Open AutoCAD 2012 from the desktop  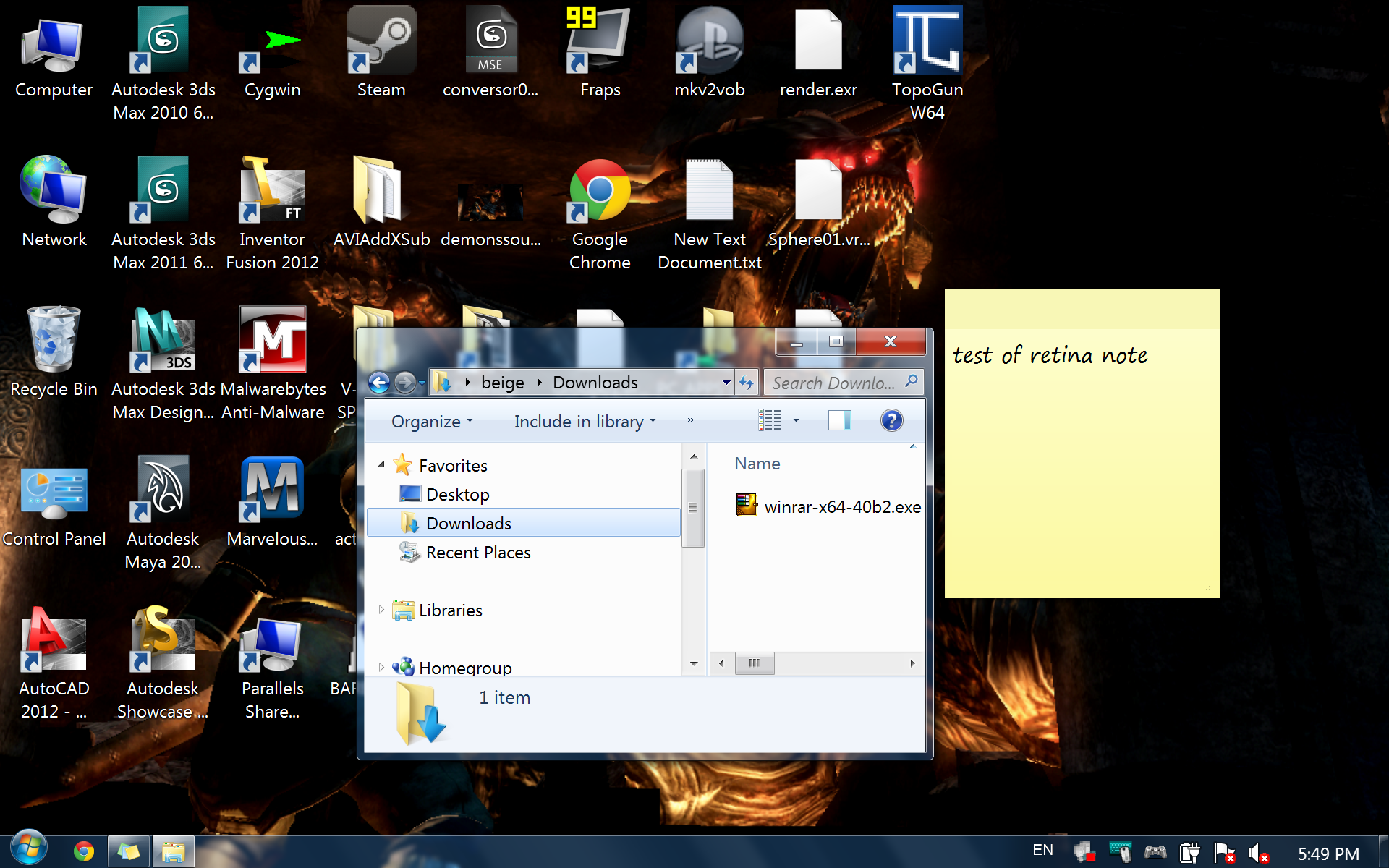(x=54, y=640)
